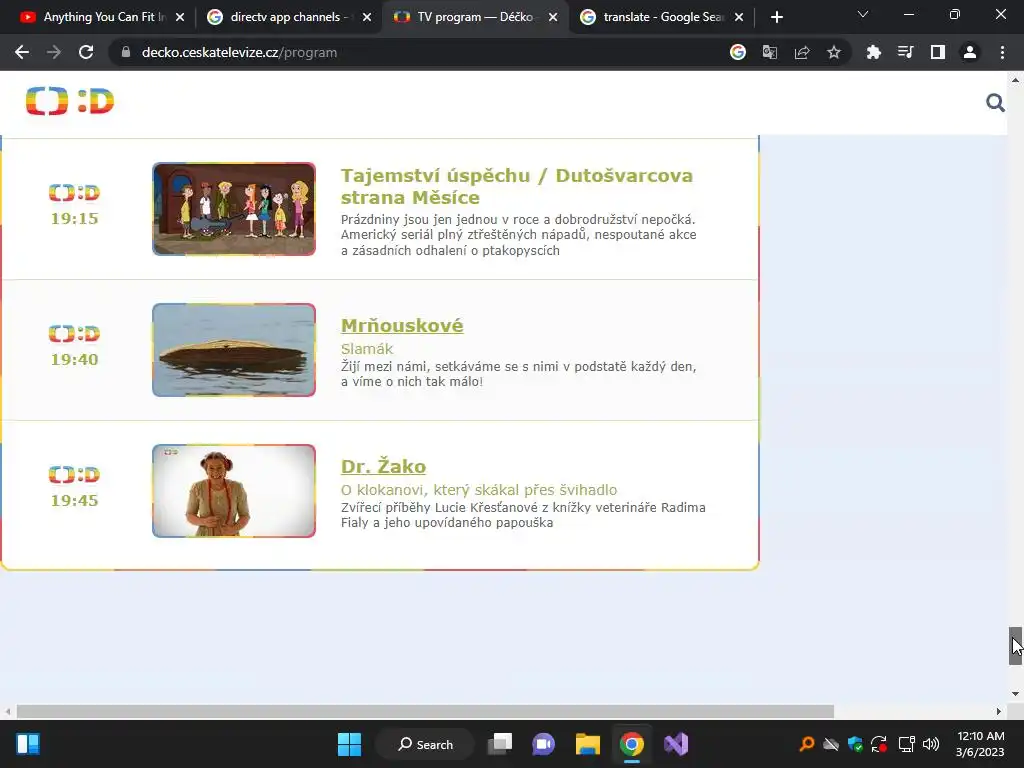1024x768 pixels.
Task: Open the Windows Start menu
Action: (x=349, y=744)
